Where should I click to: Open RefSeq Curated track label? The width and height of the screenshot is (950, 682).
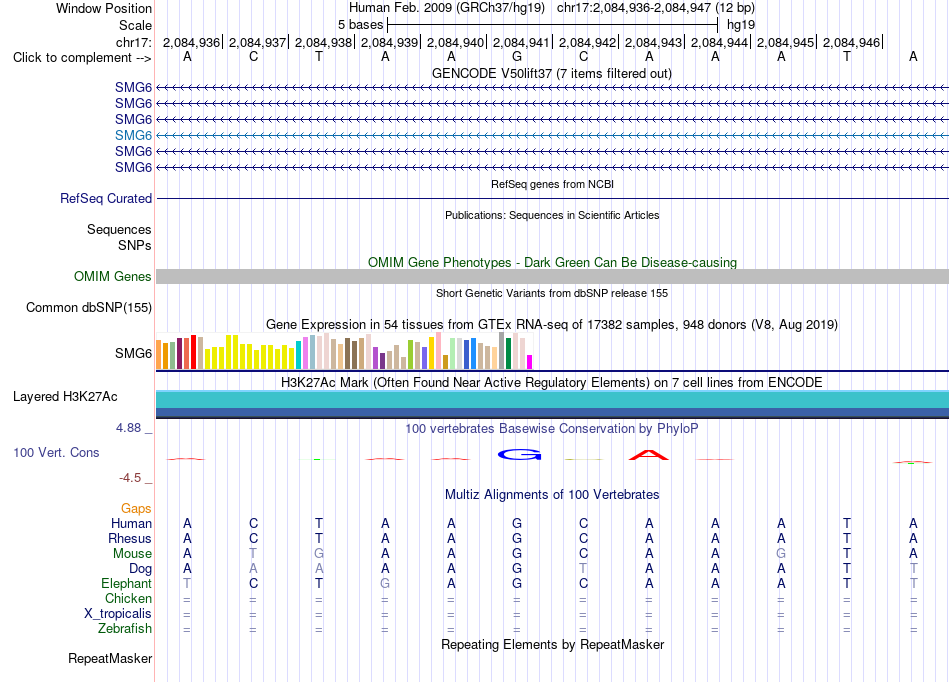click(106, 198)
